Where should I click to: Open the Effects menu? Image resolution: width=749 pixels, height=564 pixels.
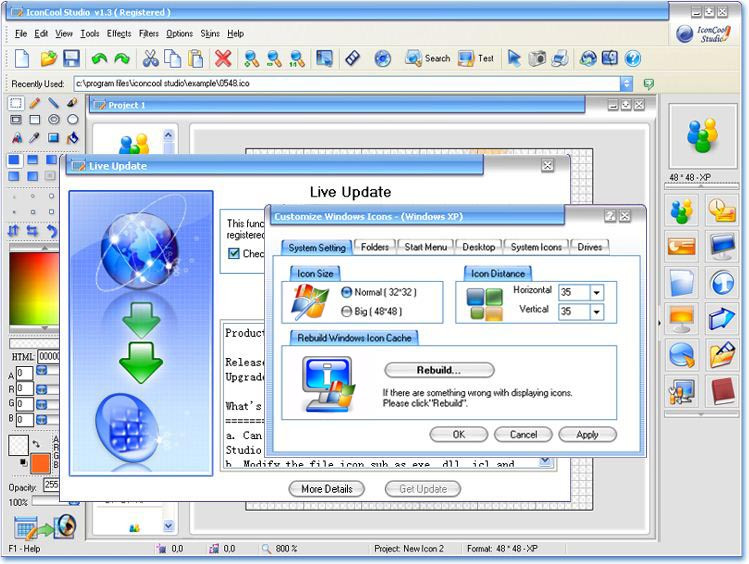point(119,33)
